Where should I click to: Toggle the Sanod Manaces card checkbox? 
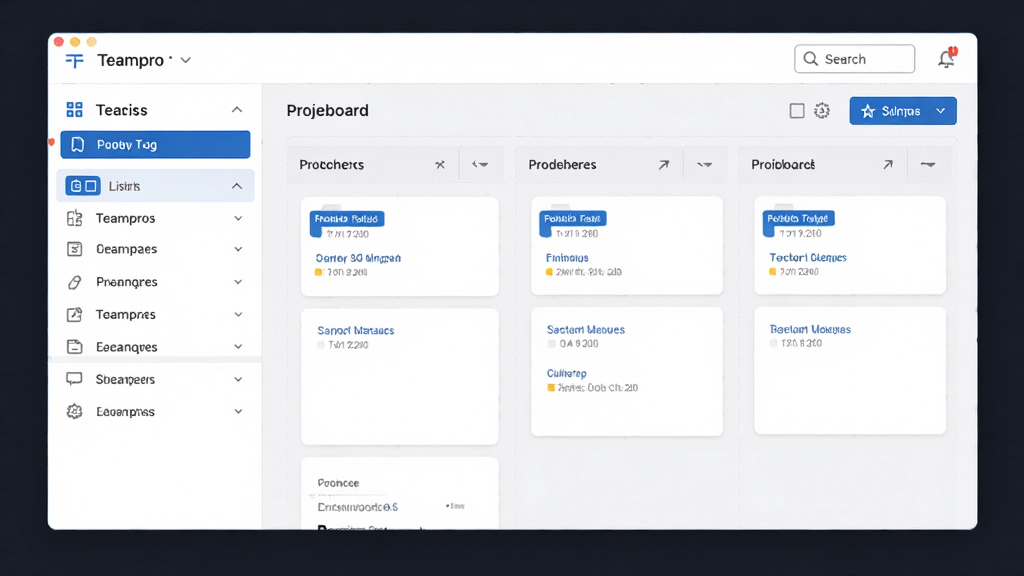[321, 345]
